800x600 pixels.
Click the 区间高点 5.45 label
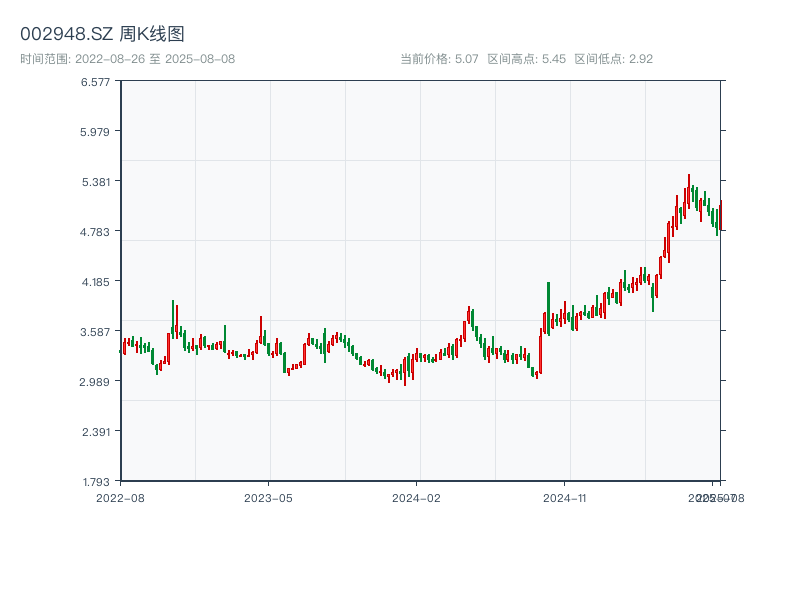[526, 59]
